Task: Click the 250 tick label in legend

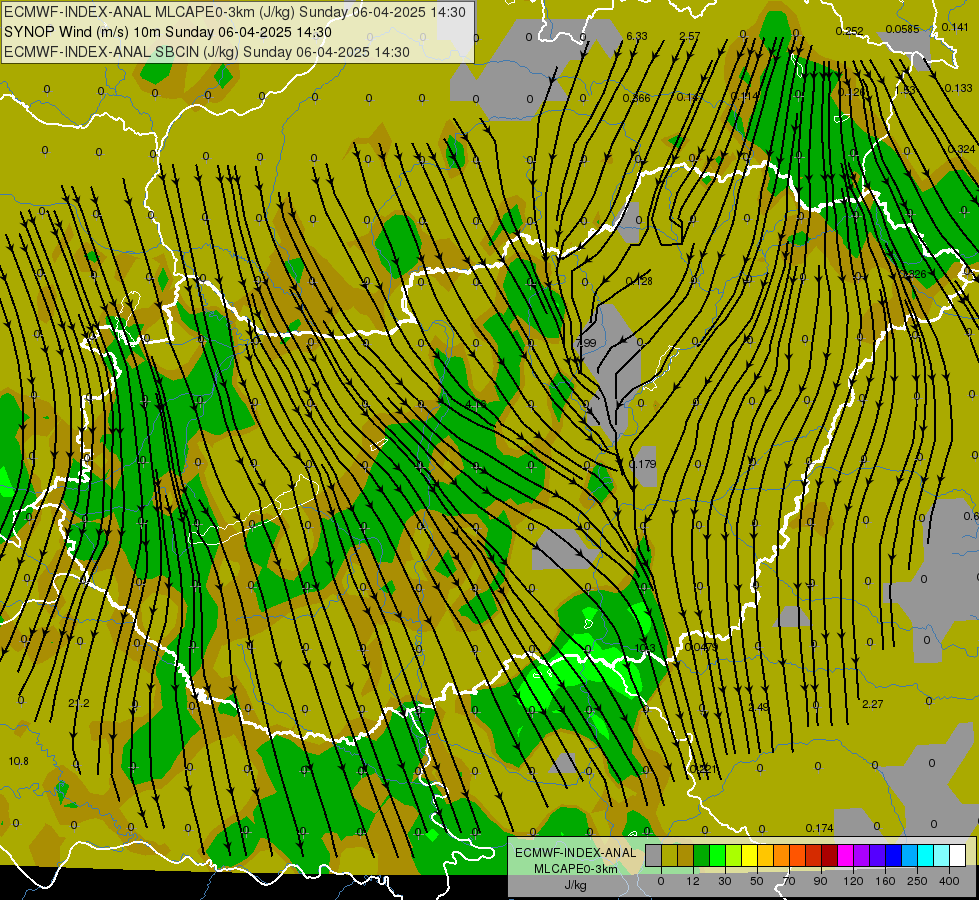Action: 917,881
